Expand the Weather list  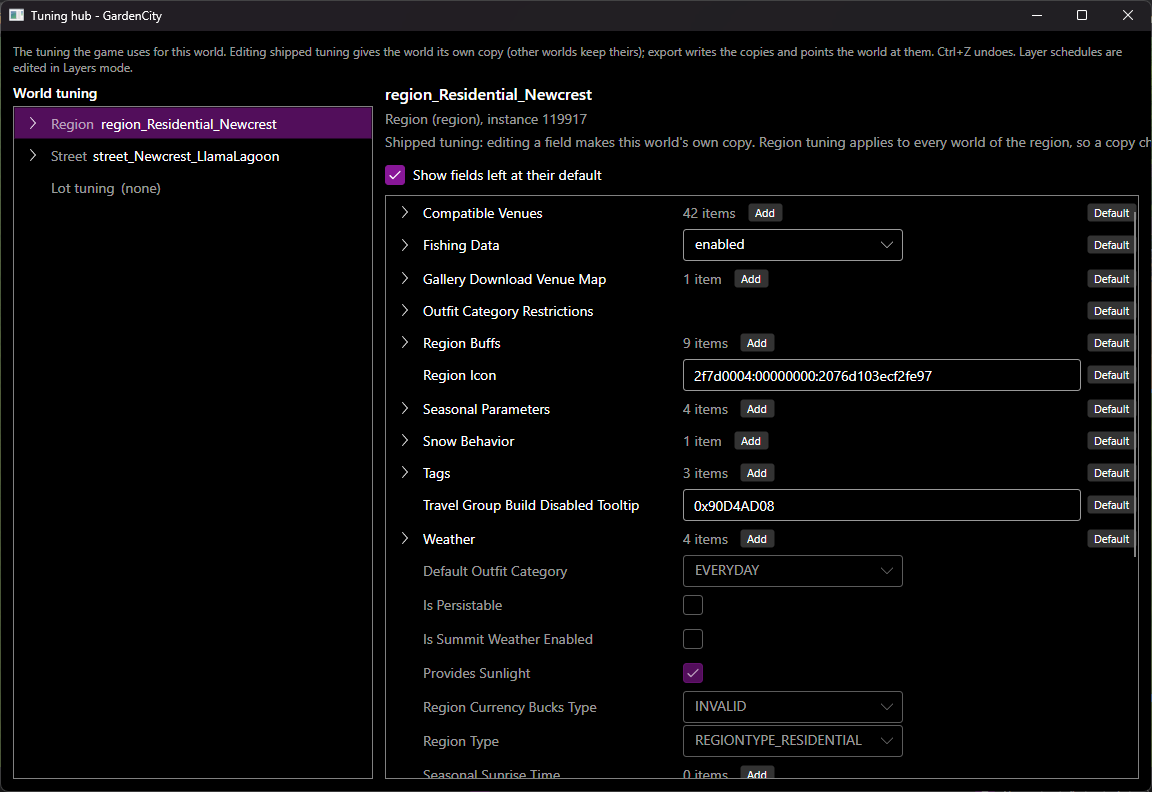[405, 539]
